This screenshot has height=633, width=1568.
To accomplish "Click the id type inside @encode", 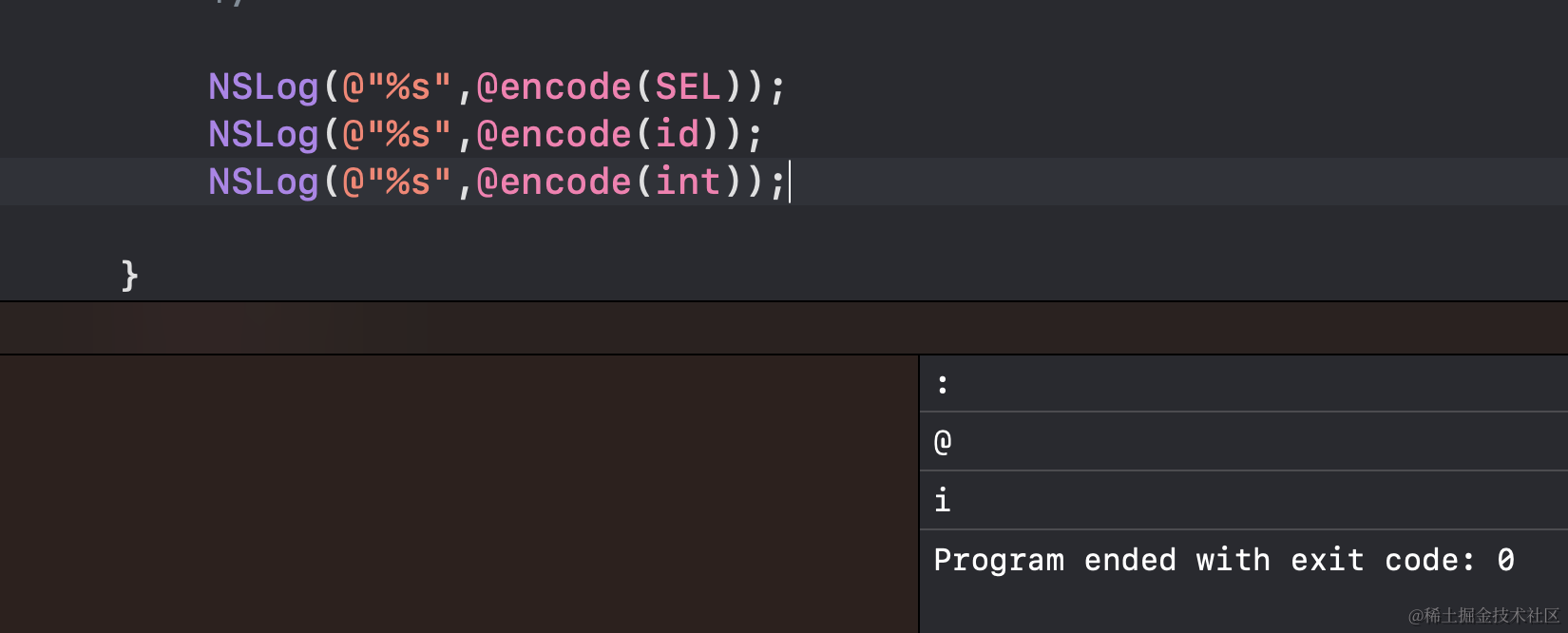I will [x=677, y=135].
